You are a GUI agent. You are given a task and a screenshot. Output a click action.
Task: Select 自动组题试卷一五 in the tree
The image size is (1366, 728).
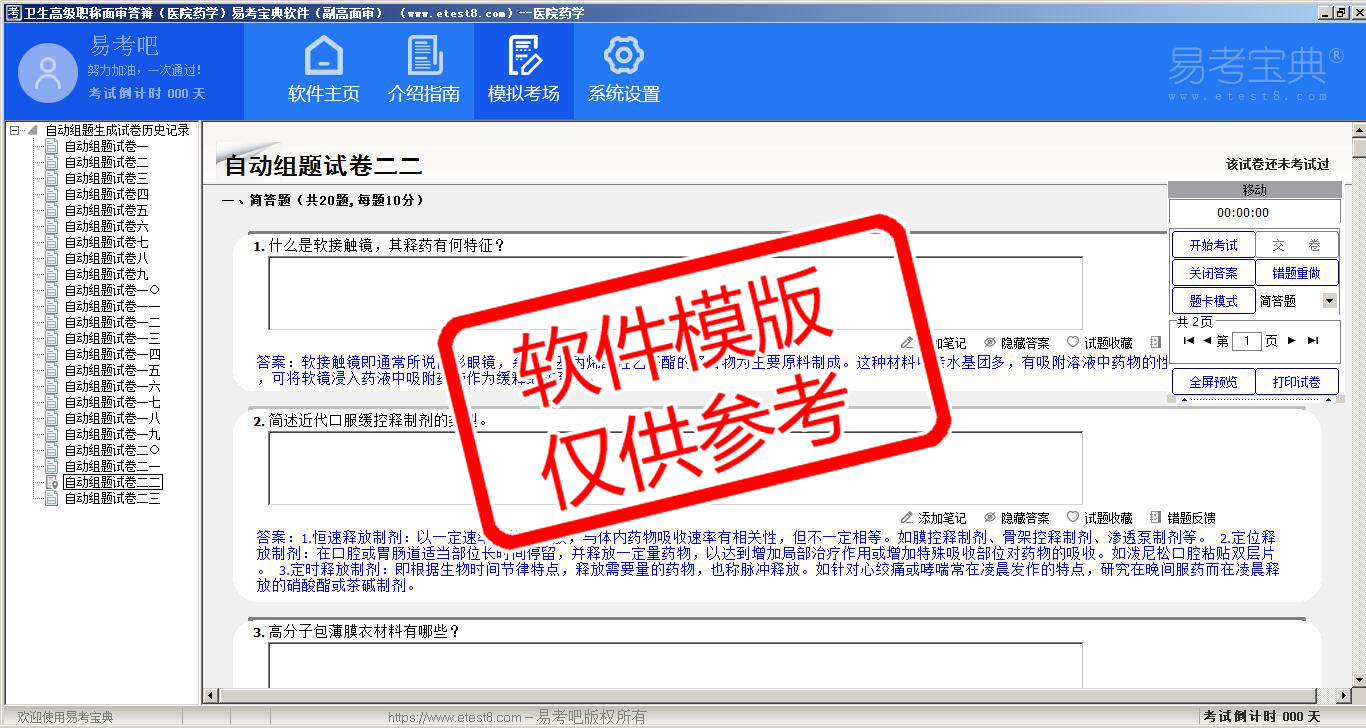pyautogui.click(x=112, y=370)
